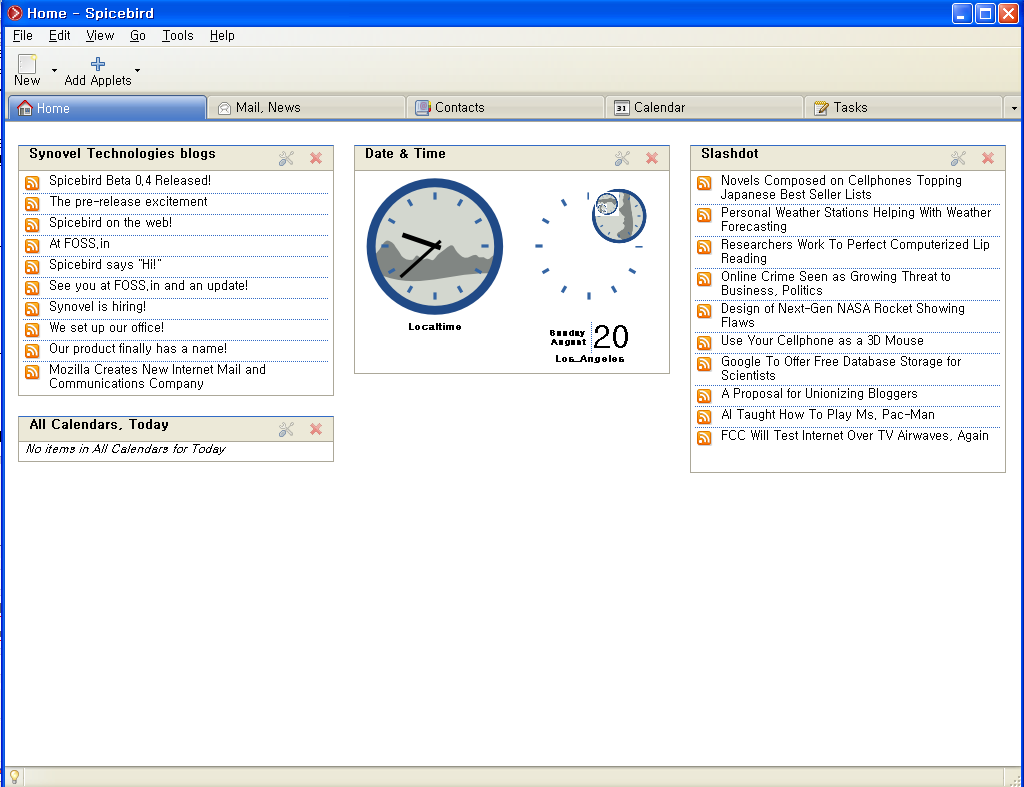Open Mozilla Creates New Internet Mail article
Screen dimensions: 1024x787
pyautogui.click(x=157, y=376)
